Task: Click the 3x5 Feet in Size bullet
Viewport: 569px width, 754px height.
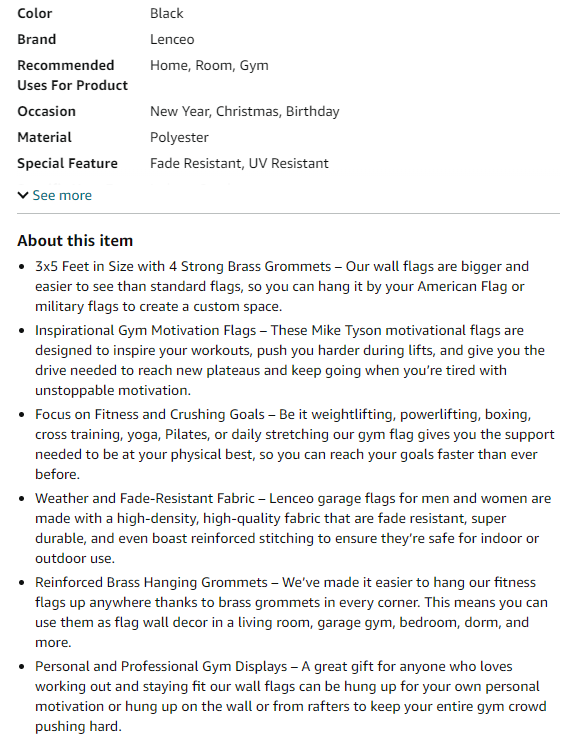Action: (x=282, y=286)
